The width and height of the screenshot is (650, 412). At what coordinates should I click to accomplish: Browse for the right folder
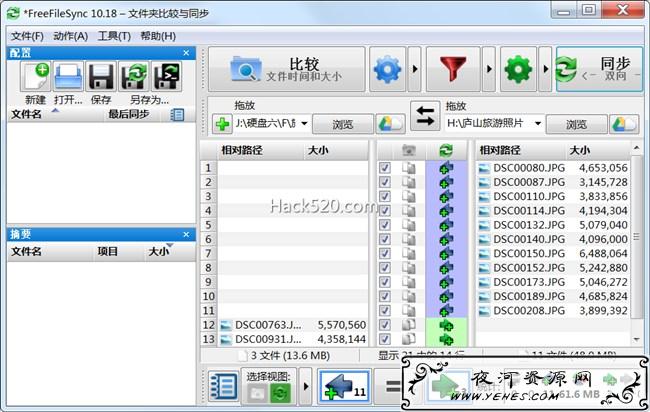(x=576, y=124)
